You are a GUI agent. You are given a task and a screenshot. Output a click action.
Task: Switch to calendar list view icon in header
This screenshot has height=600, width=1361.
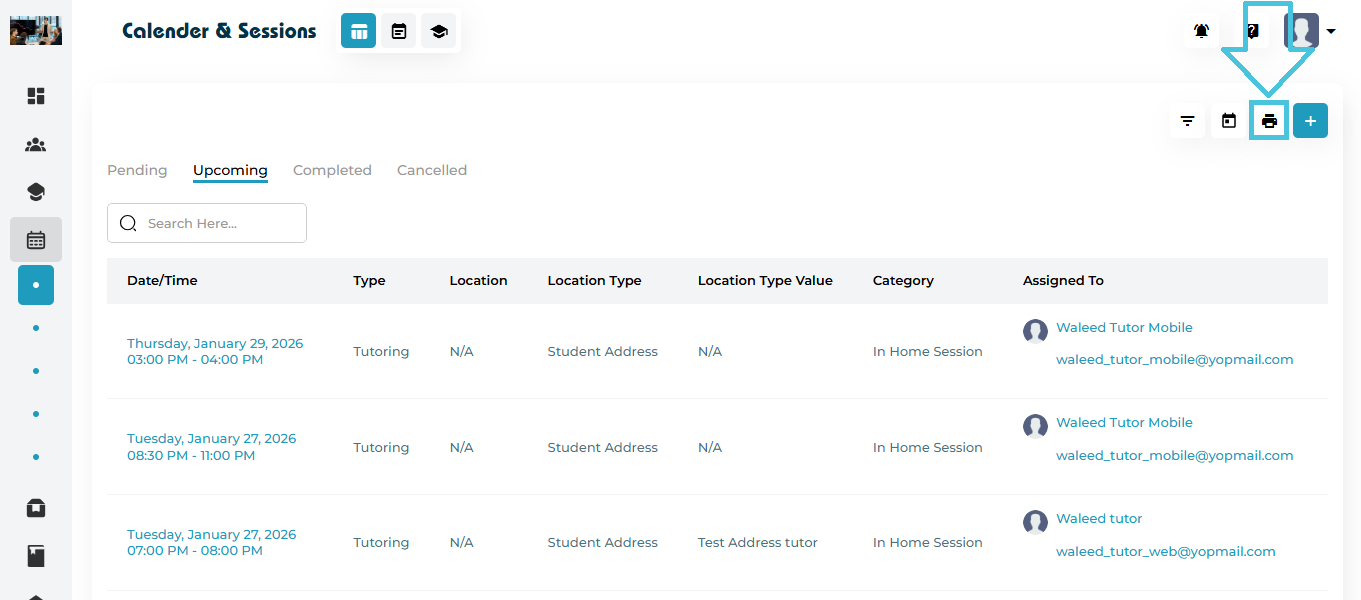(x=399, y=31)
